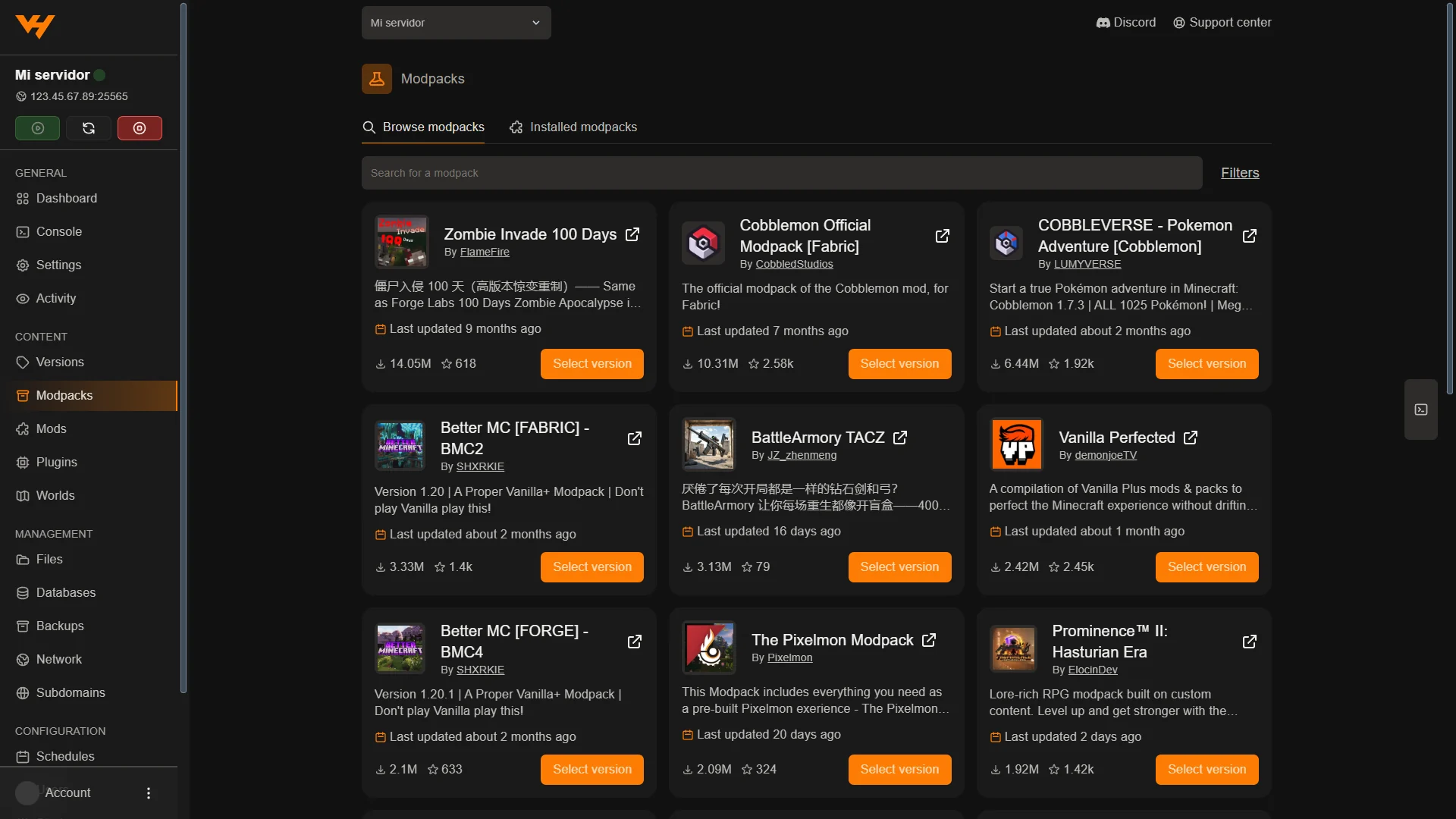Select version for Better MC FORGE

592,770
